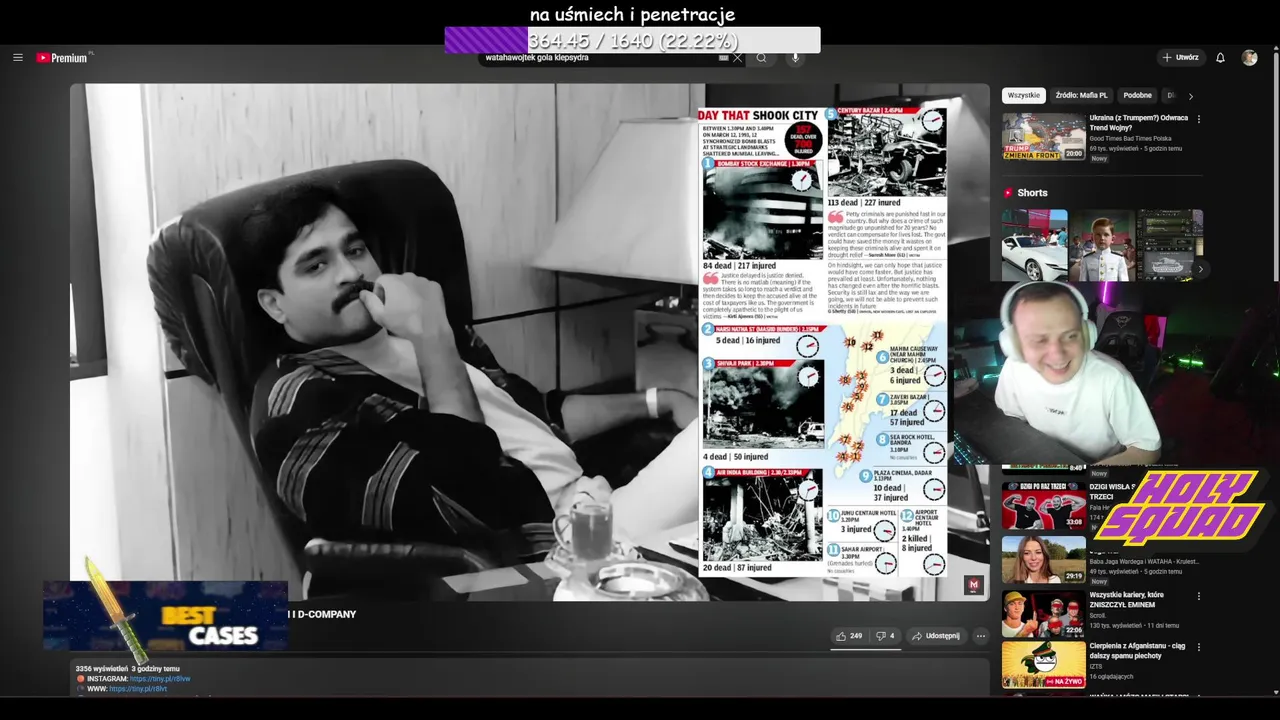Dislike the video with thumbs-down icon

[885, 636]
